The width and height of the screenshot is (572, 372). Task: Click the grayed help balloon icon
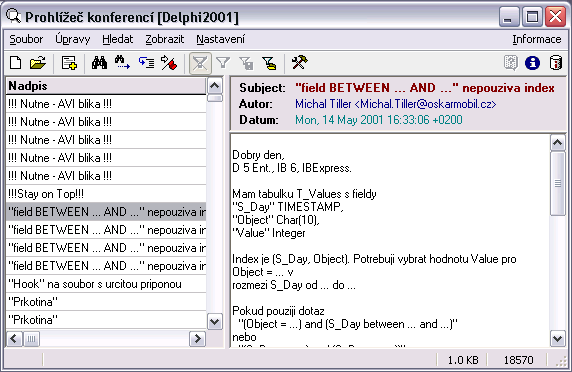(x=511, y=63)
